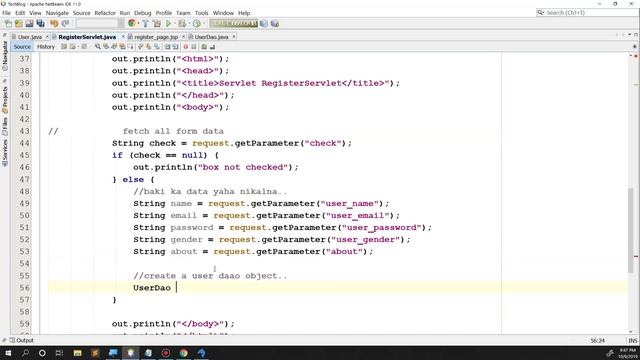Open the Tools menu
The height and width of the screenshot is (360, 640).
tap(202, 13)
